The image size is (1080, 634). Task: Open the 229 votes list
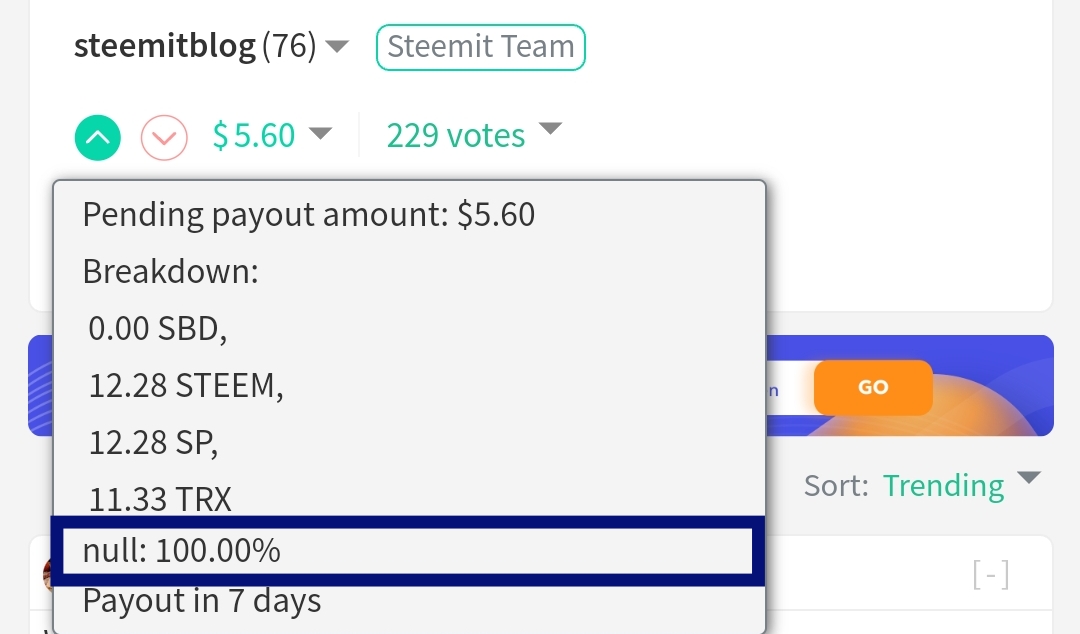(x=456, y=135)
